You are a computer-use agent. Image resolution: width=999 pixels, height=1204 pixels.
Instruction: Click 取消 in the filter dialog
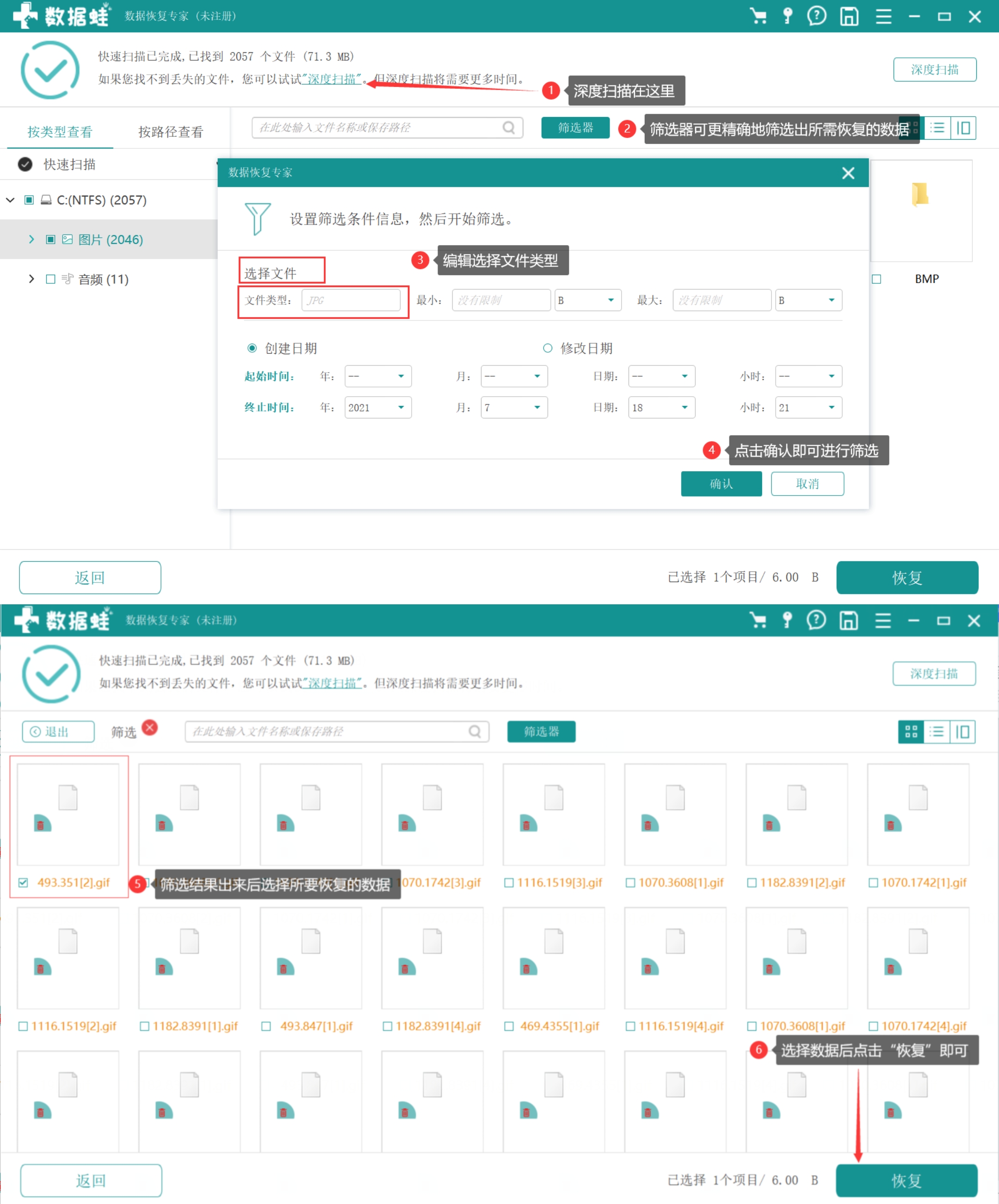click(x=808, y=484)
